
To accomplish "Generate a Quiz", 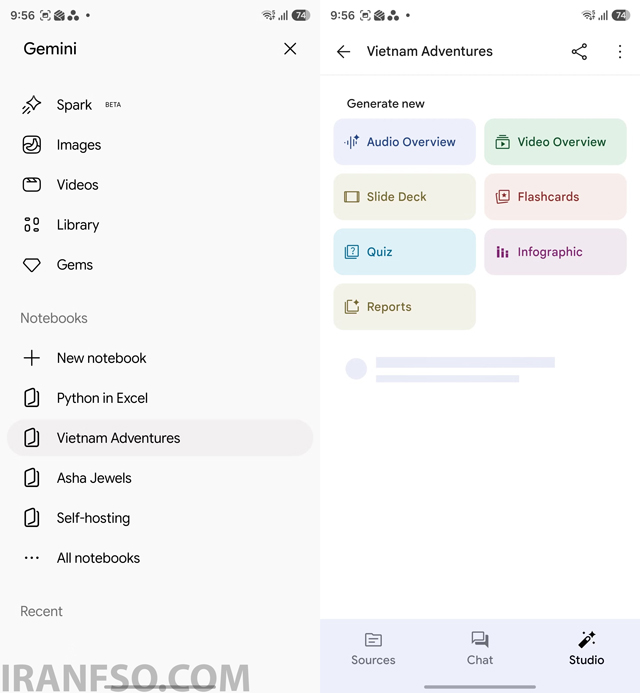I will (404, 252).
